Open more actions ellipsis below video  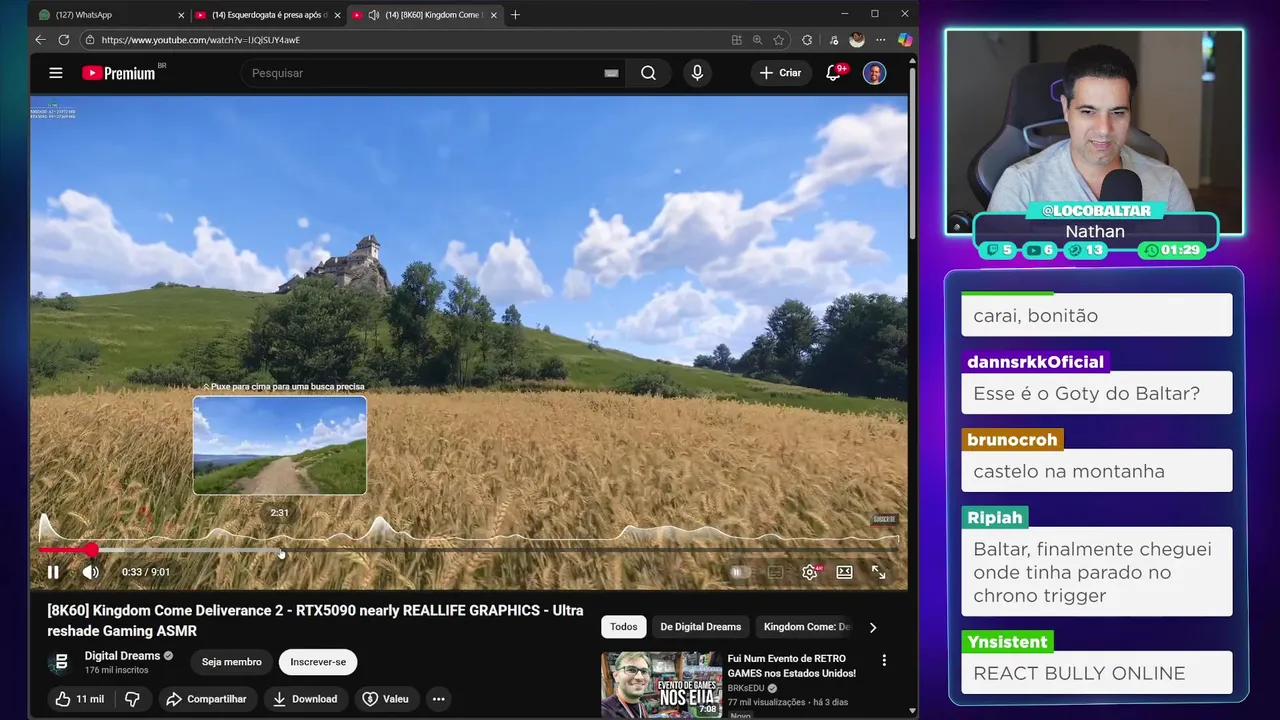(438, 699)
